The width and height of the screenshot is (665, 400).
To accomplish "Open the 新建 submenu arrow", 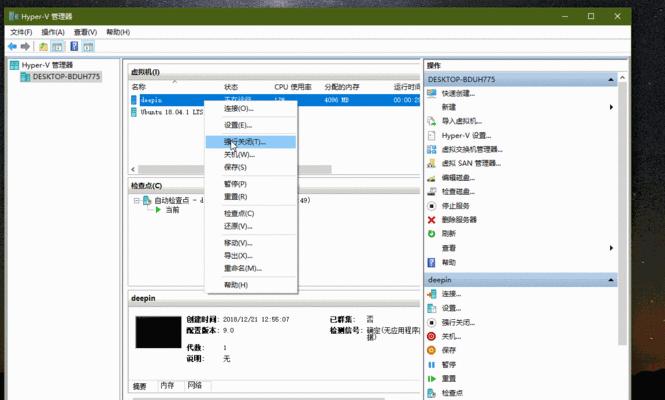I will [x=611, y=107].
